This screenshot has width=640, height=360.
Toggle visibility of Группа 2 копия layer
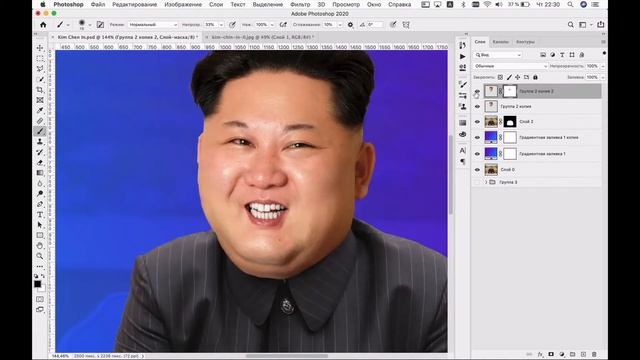click(x=477, y=107)
